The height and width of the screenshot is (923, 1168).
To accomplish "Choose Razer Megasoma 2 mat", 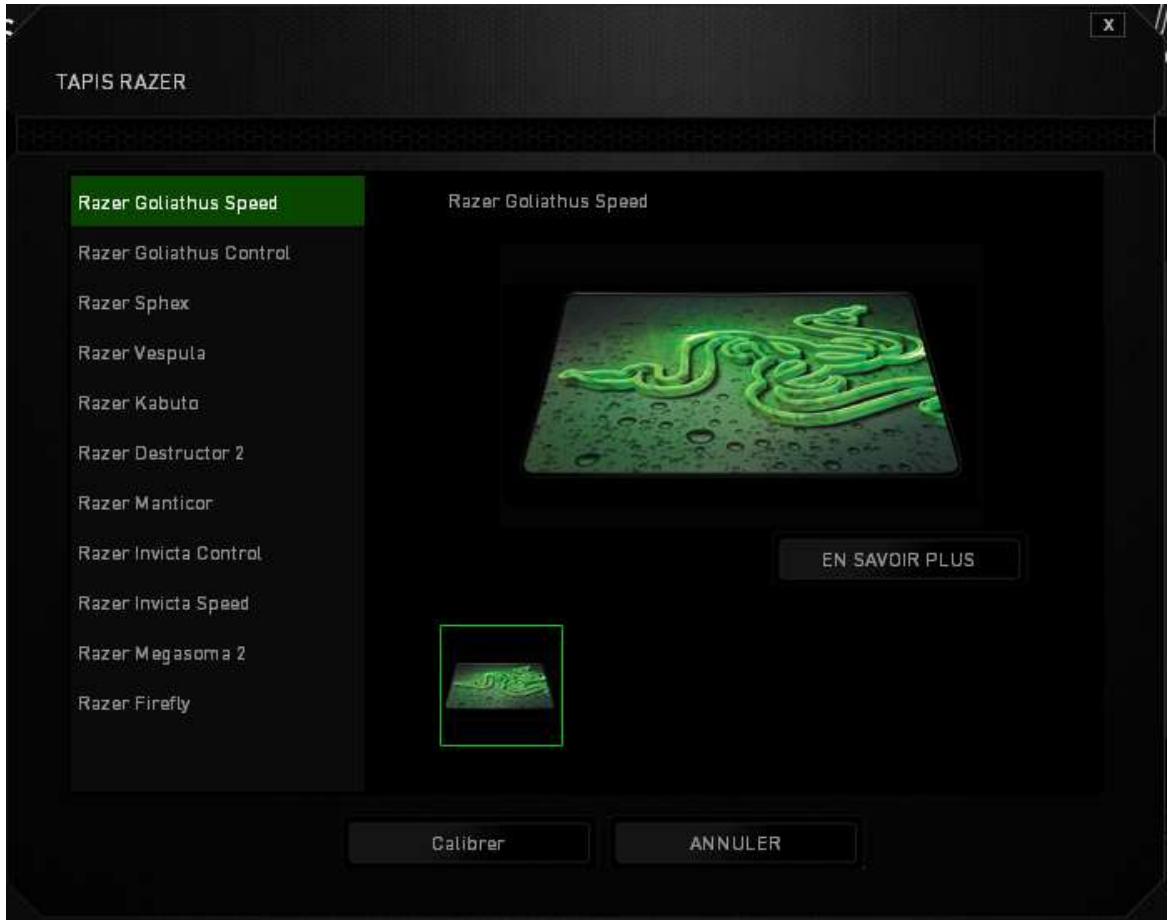I will (x=218, y=653).
